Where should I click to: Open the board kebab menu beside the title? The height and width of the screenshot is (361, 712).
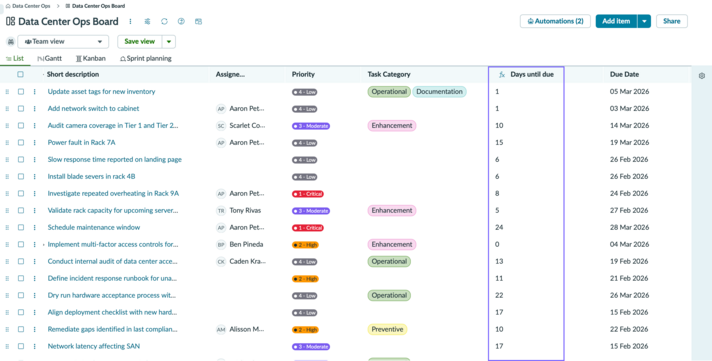[x=130, y=21]
